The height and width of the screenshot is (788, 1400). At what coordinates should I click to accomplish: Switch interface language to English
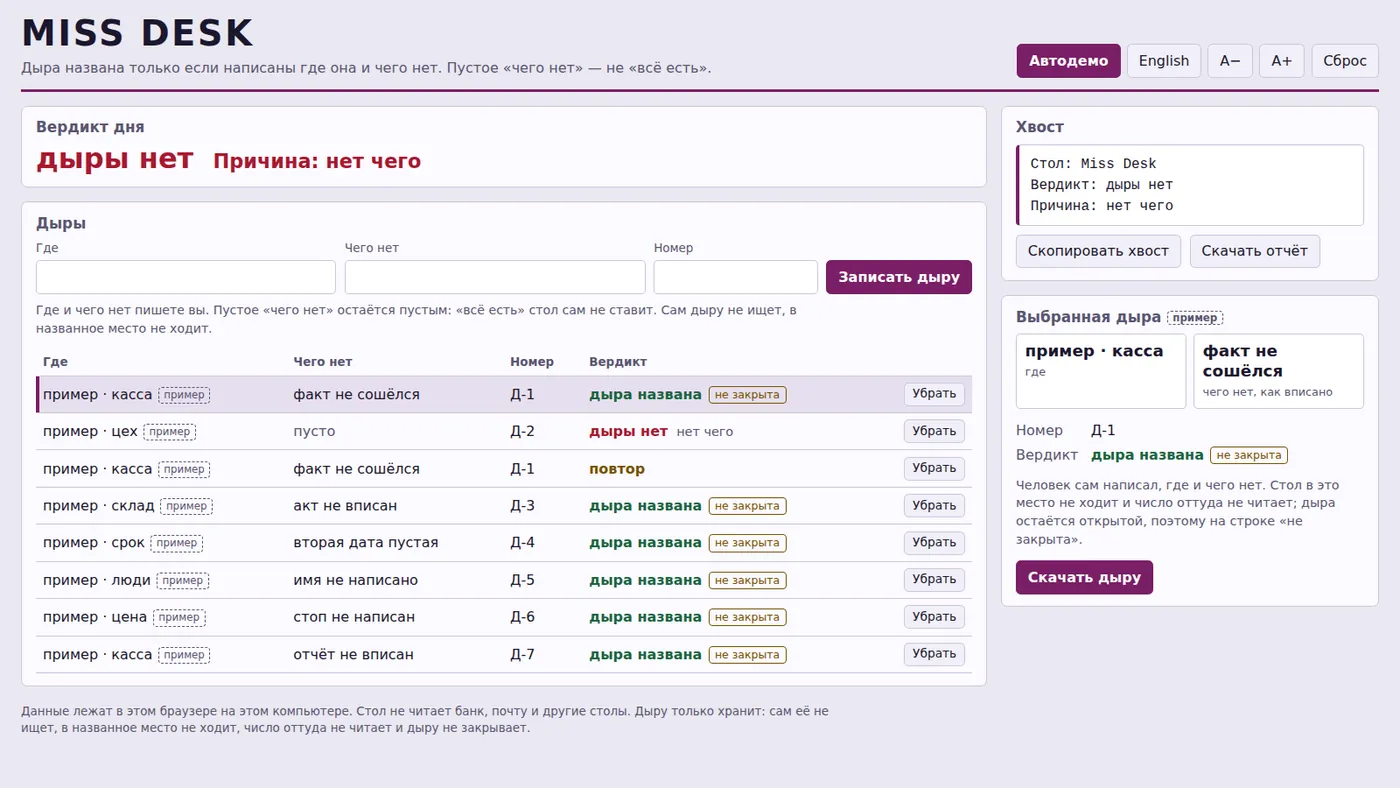(1164, 61)
